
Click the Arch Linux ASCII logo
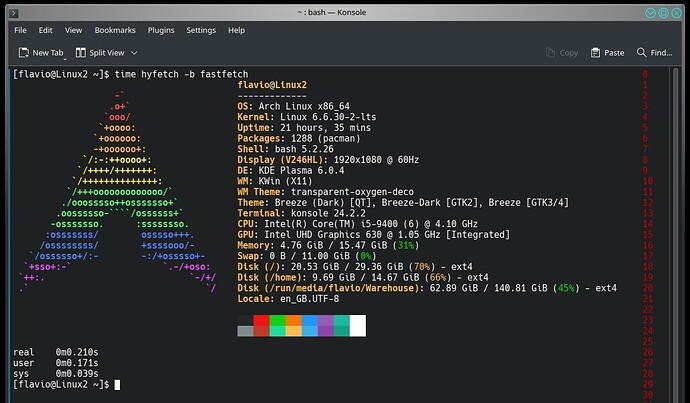[x=118, y=192]
